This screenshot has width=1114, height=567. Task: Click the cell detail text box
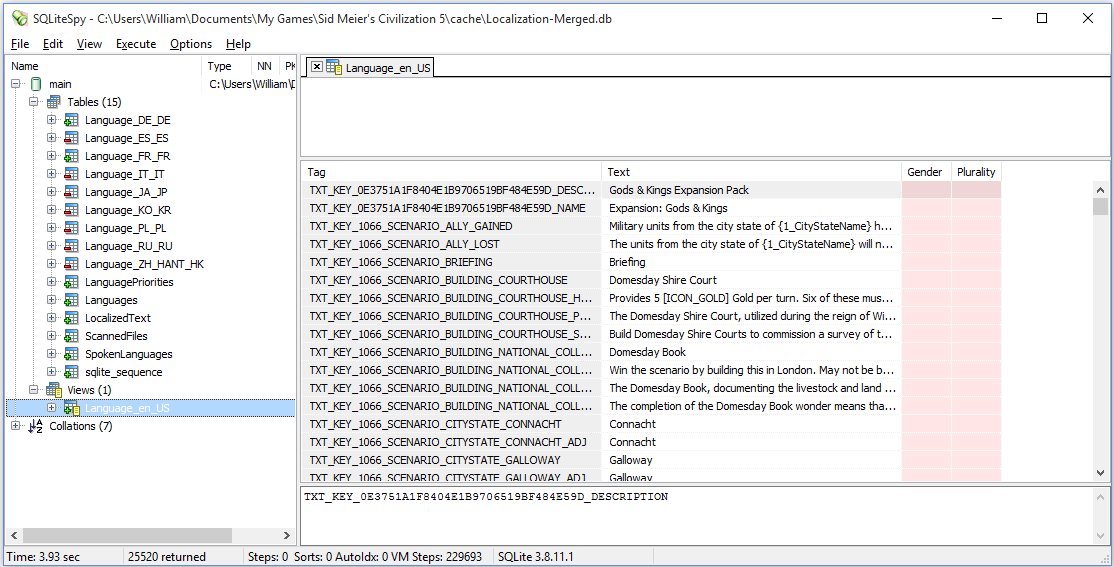click(x=696, y=515)
